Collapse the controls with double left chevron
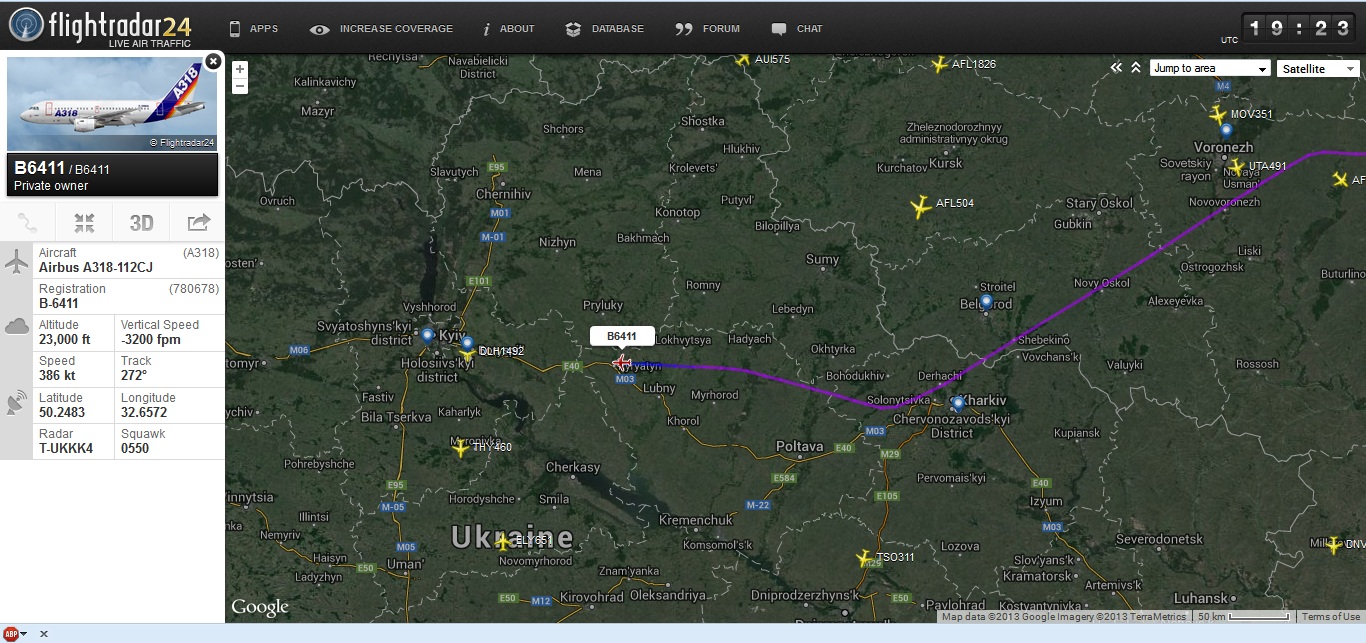 tap(1117, 68)
